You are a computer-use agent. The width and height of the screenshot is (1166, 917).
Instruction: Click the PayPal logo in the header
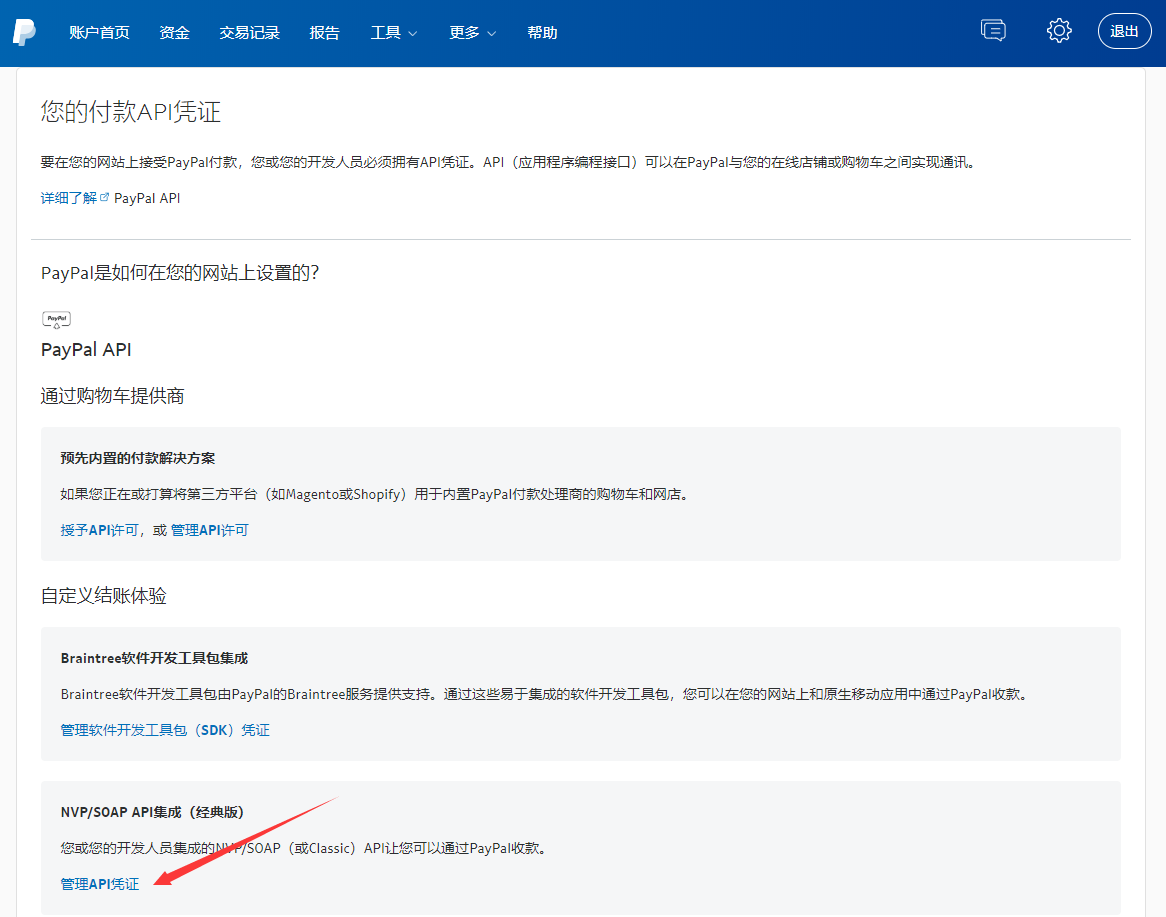click(24, 32)
